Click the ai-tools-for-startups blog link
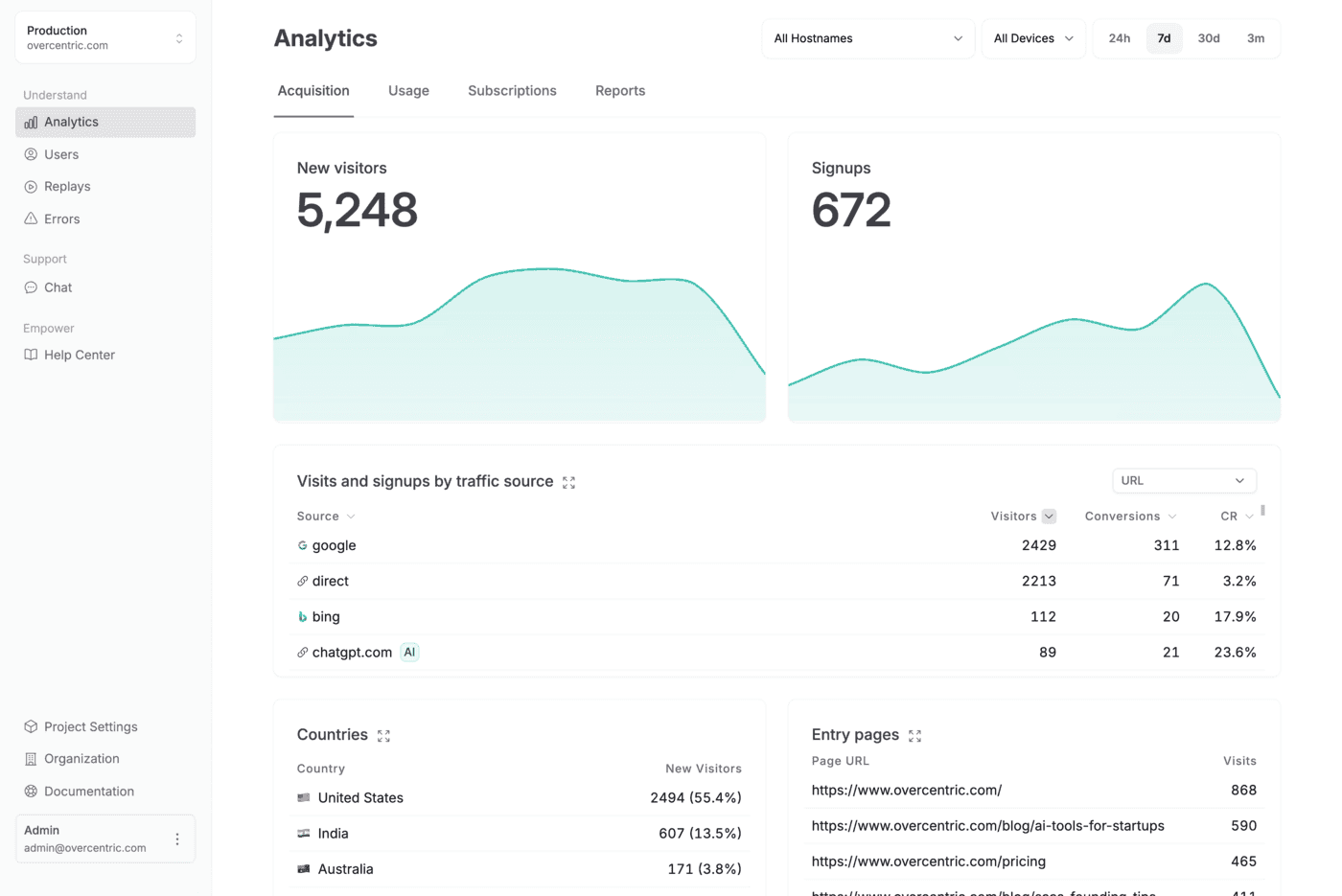 [x=987, y=825]
